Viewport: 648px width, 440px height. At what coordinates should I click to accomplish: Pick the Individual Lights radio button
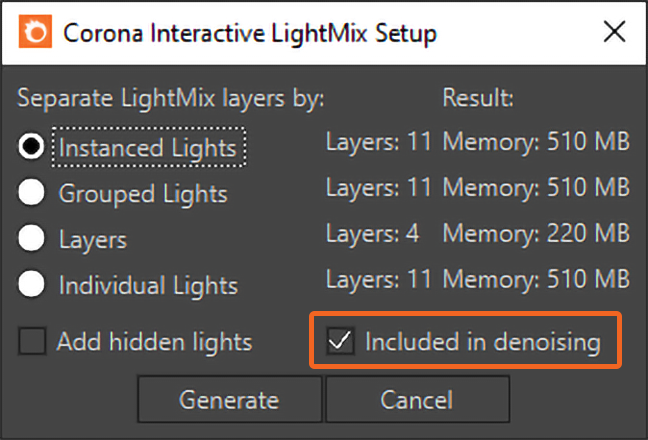click(x=31, y=284)
